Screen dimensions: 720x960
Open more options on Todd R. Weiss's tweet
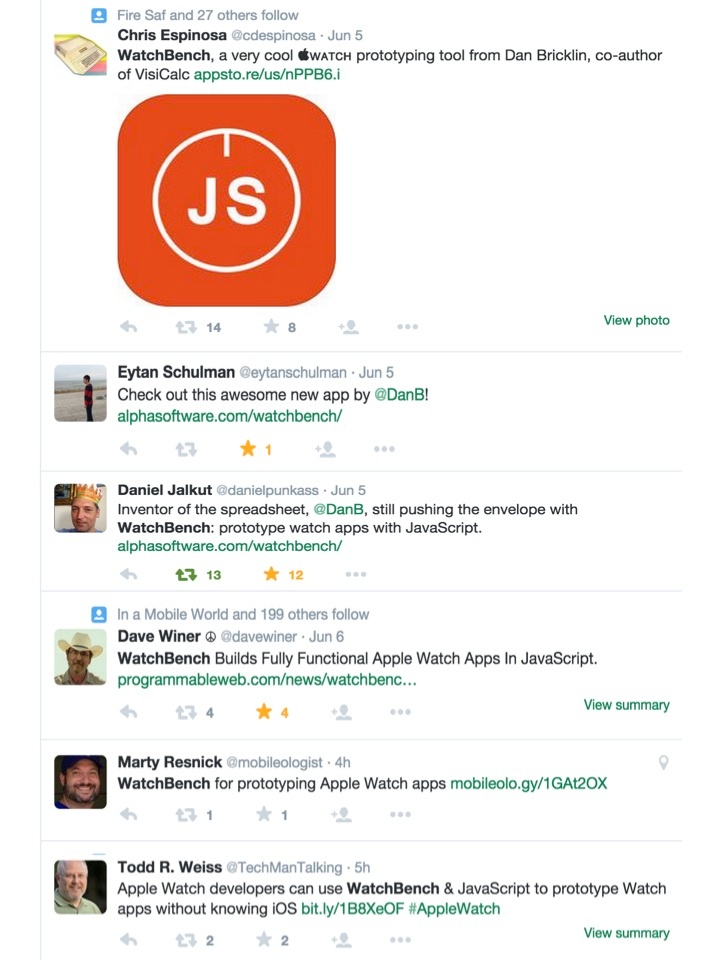400,940
